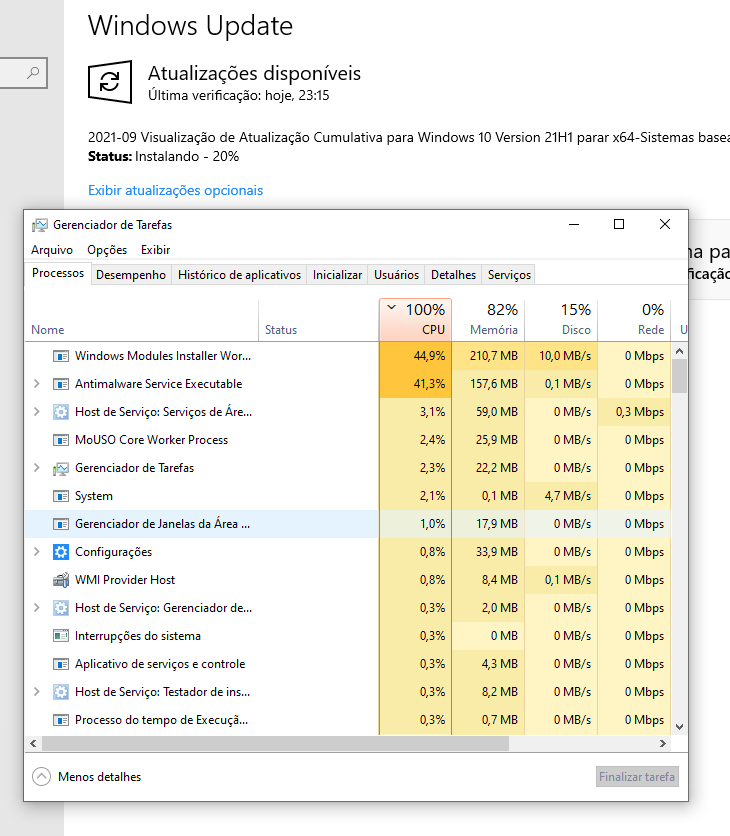730x836 pixels.
Task: Select the Windows Modules Installer Wor... process name
Action: click(163, 356)
